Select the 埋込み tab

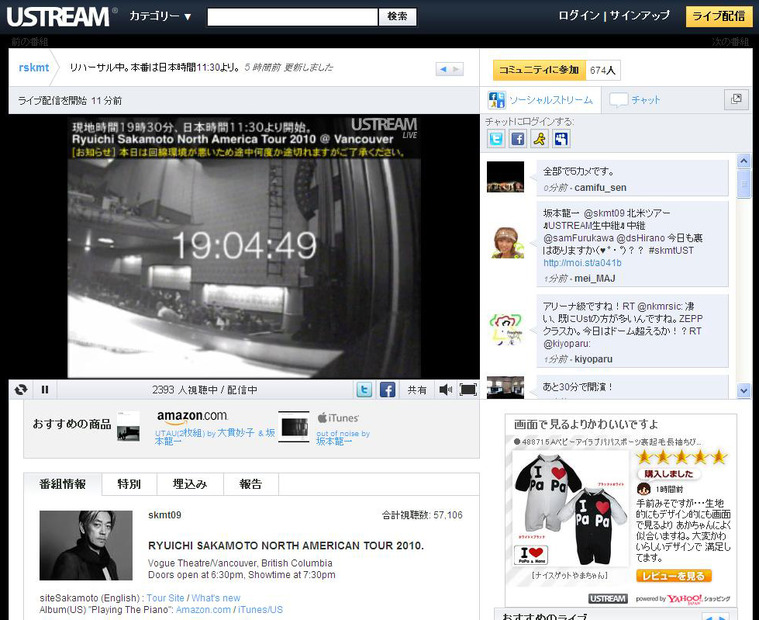[x=190, y=484]
